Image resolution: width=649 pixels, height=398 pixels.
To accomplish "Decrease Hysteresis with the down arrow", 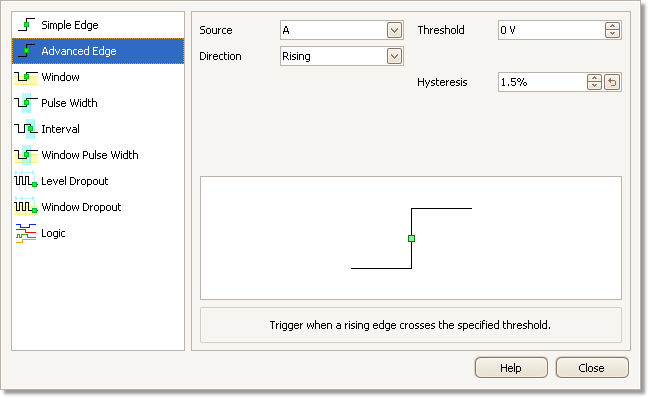I will [594, 86].
